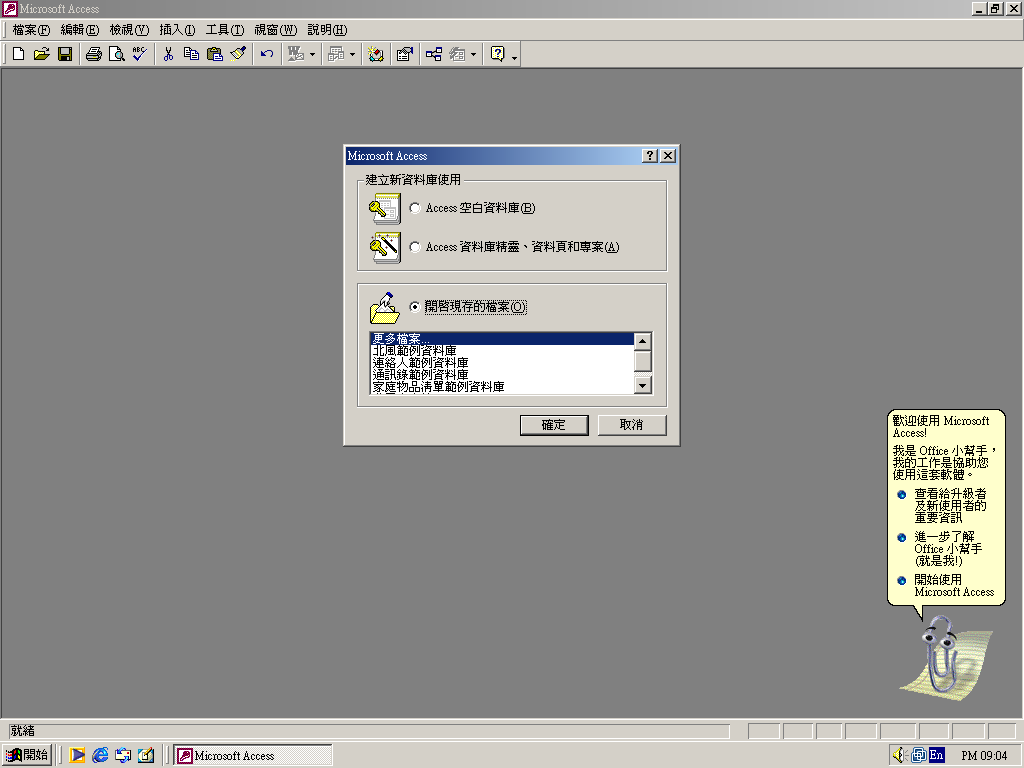Click the Properties toolbar icon

405,54
